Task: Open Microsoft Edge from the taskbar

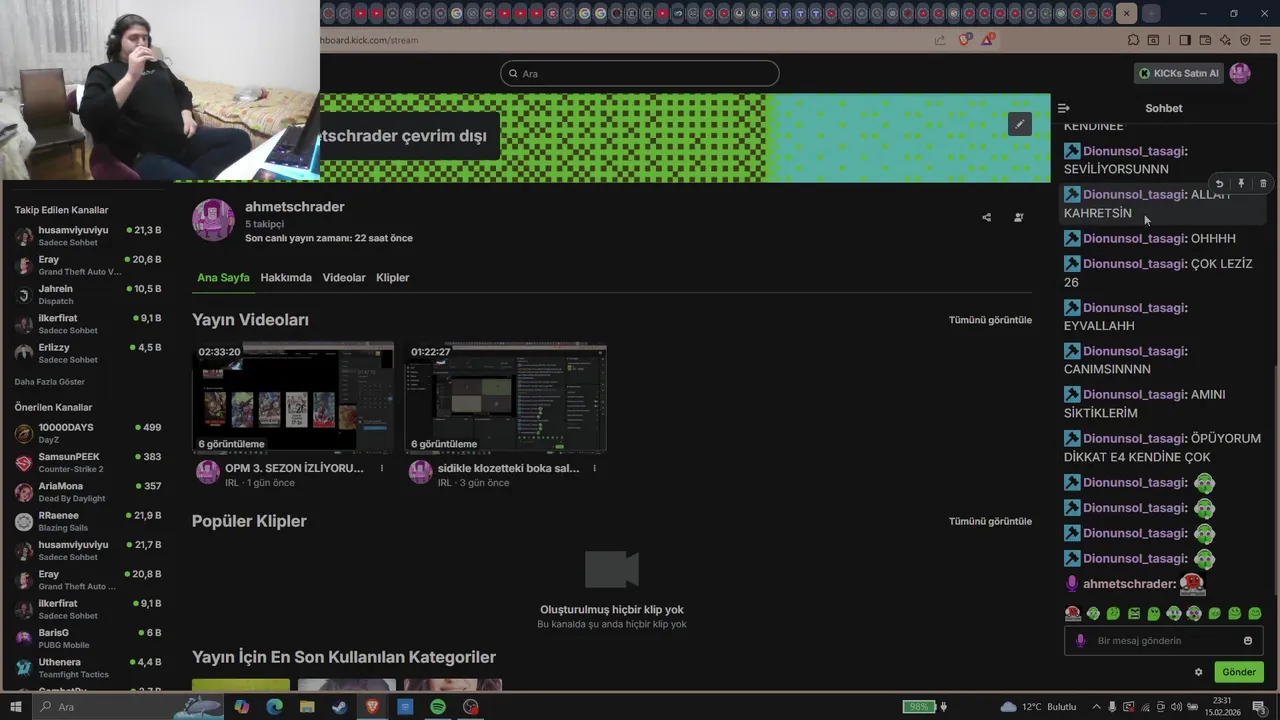Action: pos(274,707)
